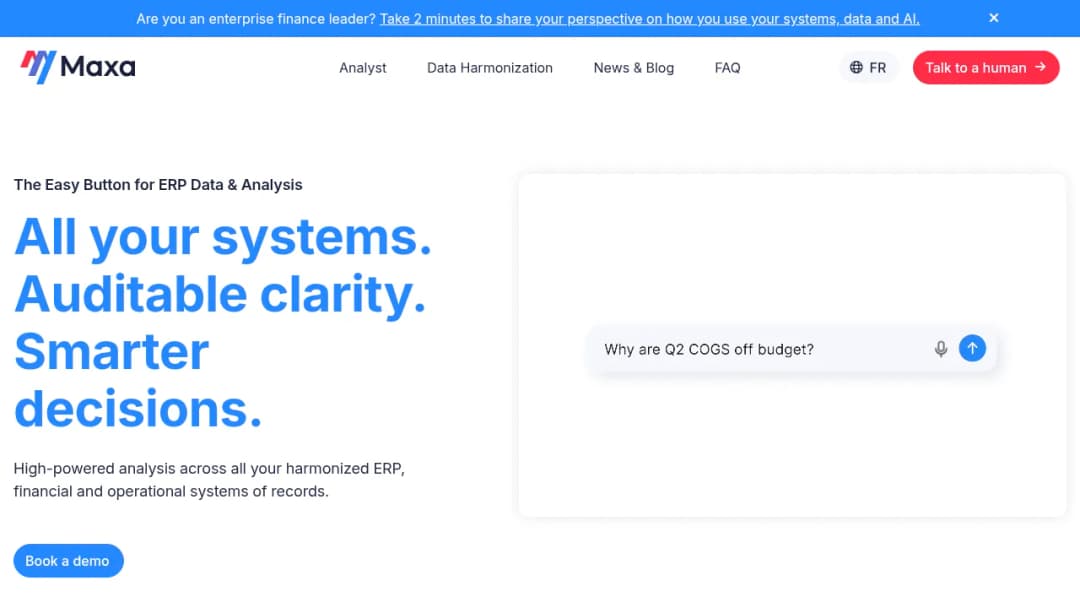Viewport: 1080px width, 608px height.
Task: Open the enterprise finance survey link
Action: point(650,19)
